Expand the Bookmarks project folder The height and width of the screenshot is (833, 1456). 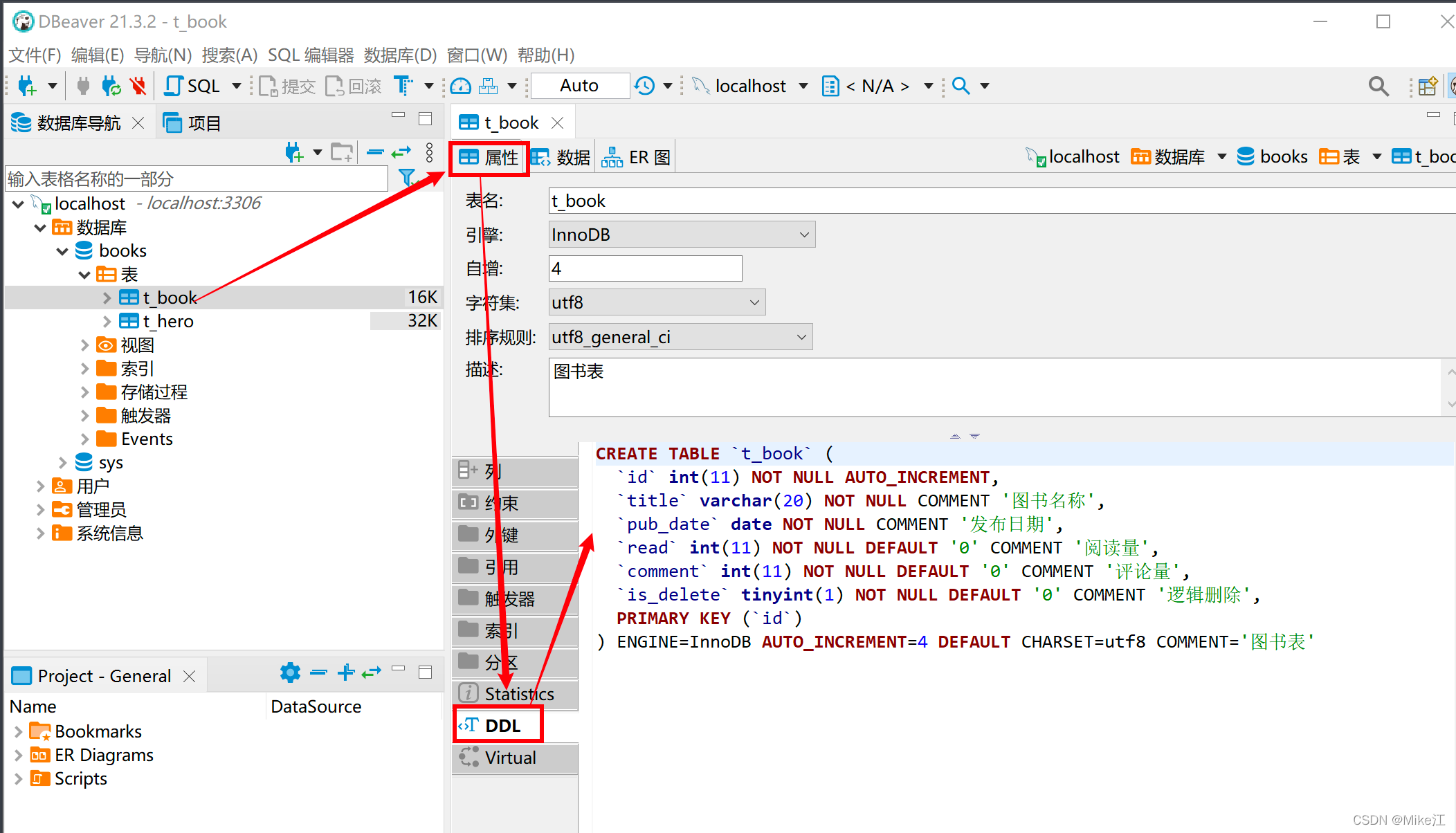pos(18,732)
